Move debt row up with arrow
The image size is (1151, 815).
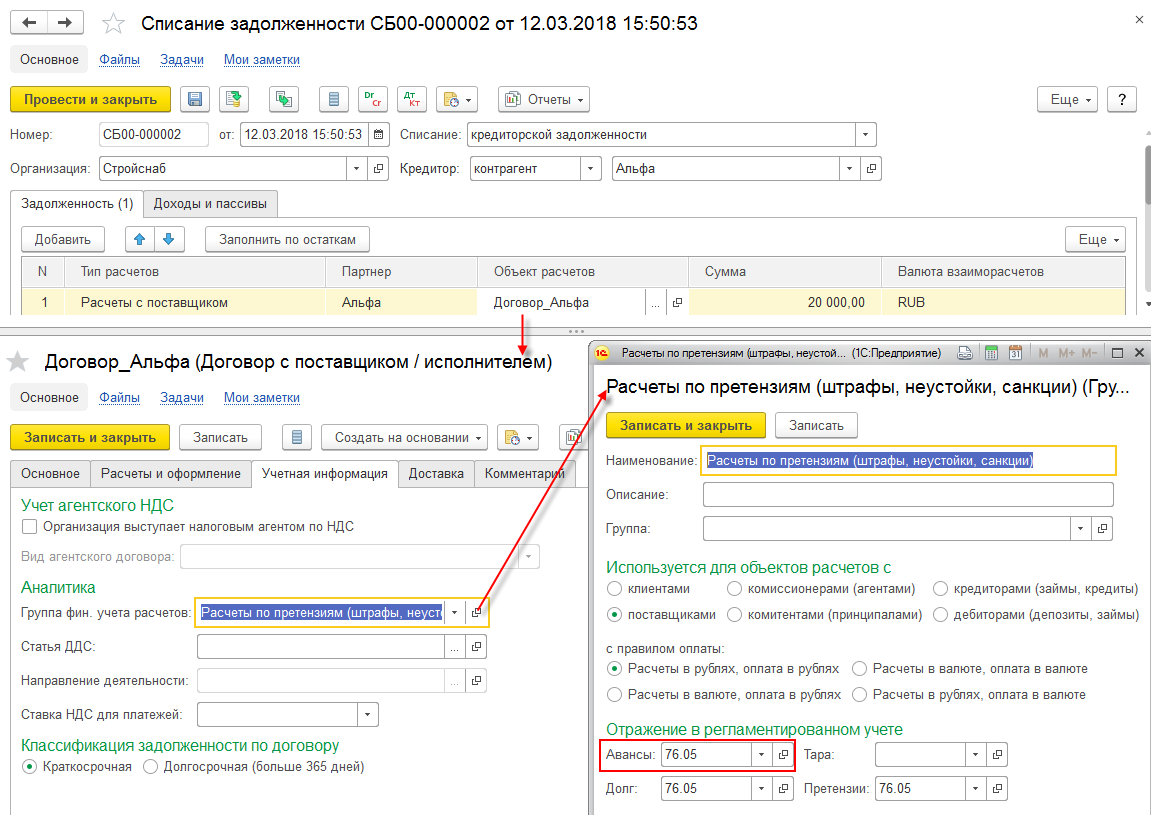pos(139,239)
